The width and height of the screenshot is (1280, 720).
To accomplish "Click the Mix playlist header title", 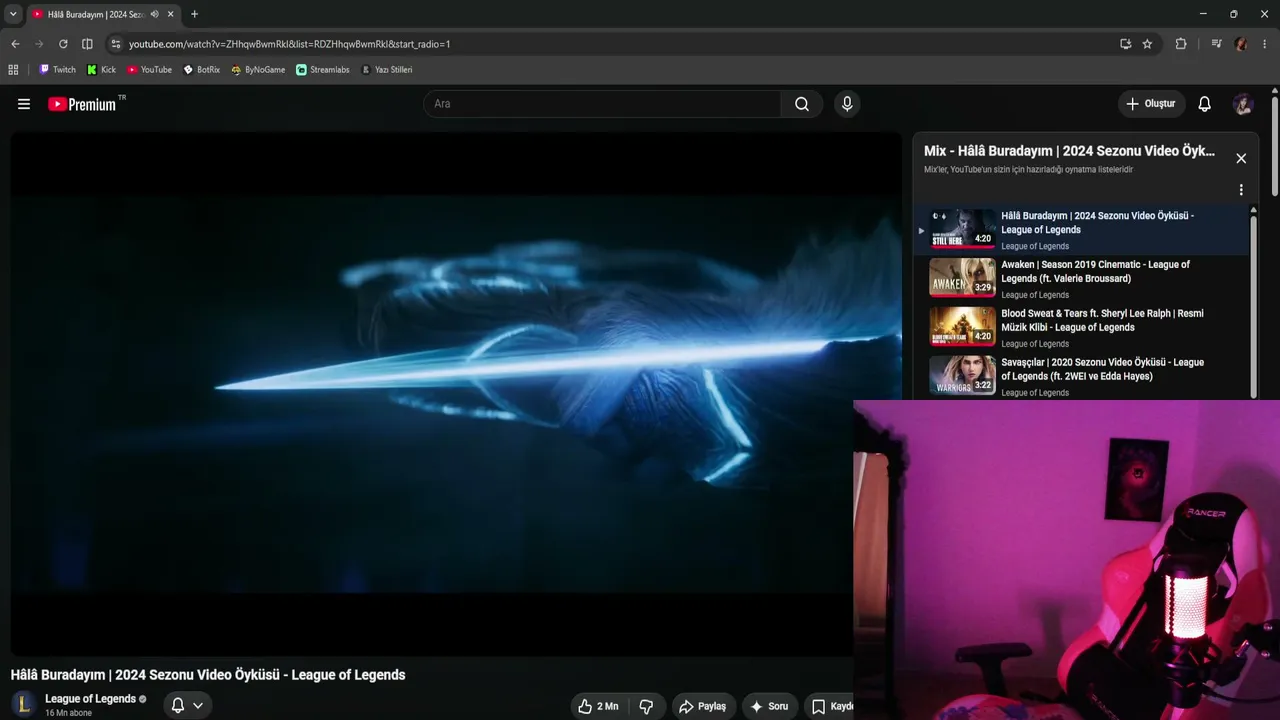I will (1069, 151).
